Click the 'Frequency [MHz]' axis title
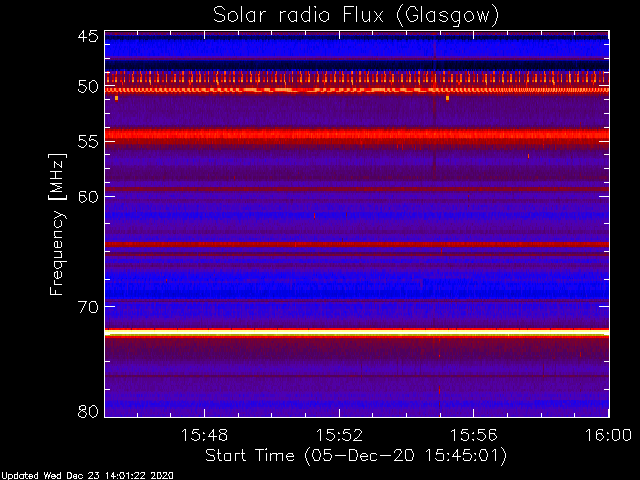 57,224
